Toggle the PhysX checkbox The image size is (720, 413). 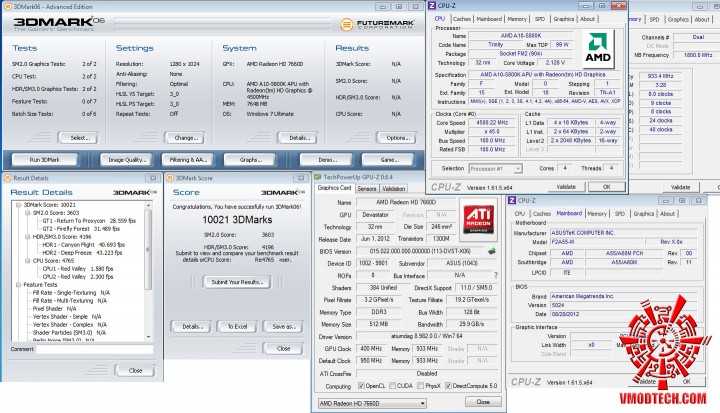pyautogui.click(x=421, y=386)
